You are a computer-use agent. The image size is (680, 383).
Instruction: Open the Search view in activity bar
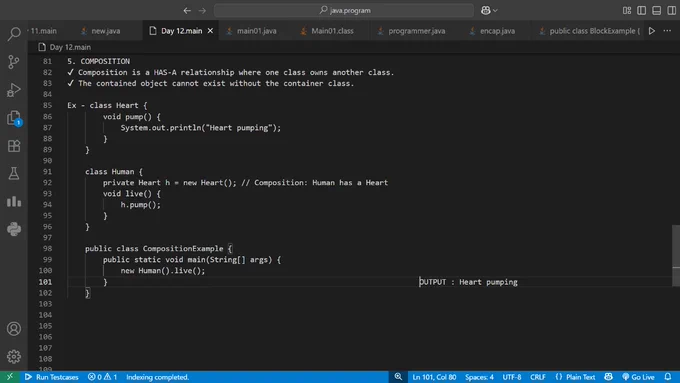pos(14,33)
